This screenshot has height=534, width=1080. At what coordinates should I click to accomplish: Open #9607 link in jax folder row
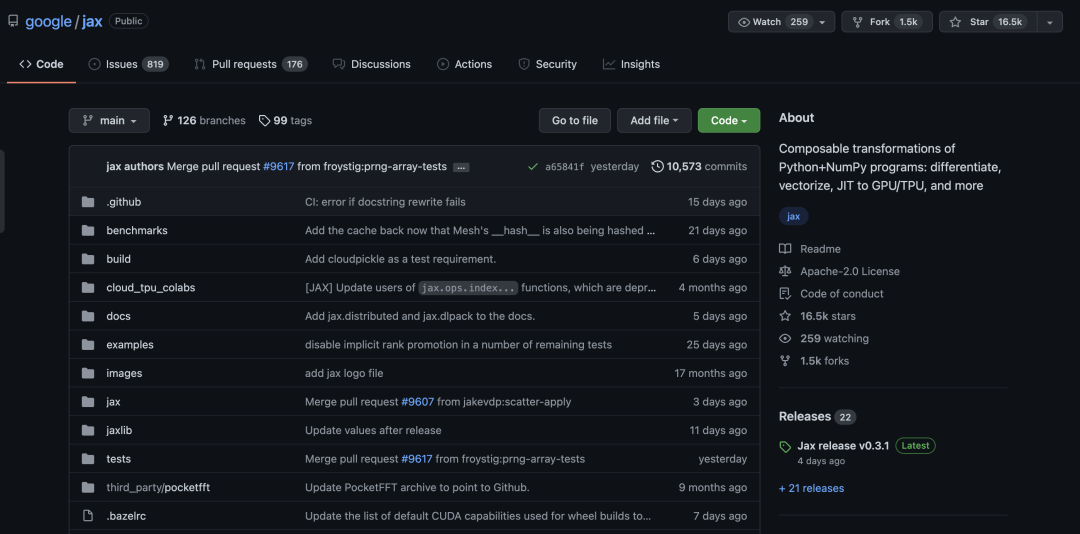[417, 402]
